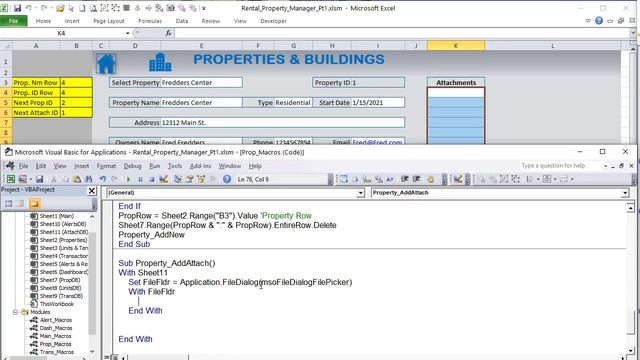Image resolution: width=640 pixels, height=360 pixels.
Task: Open Excel green File tab
Action: point(13,21)
